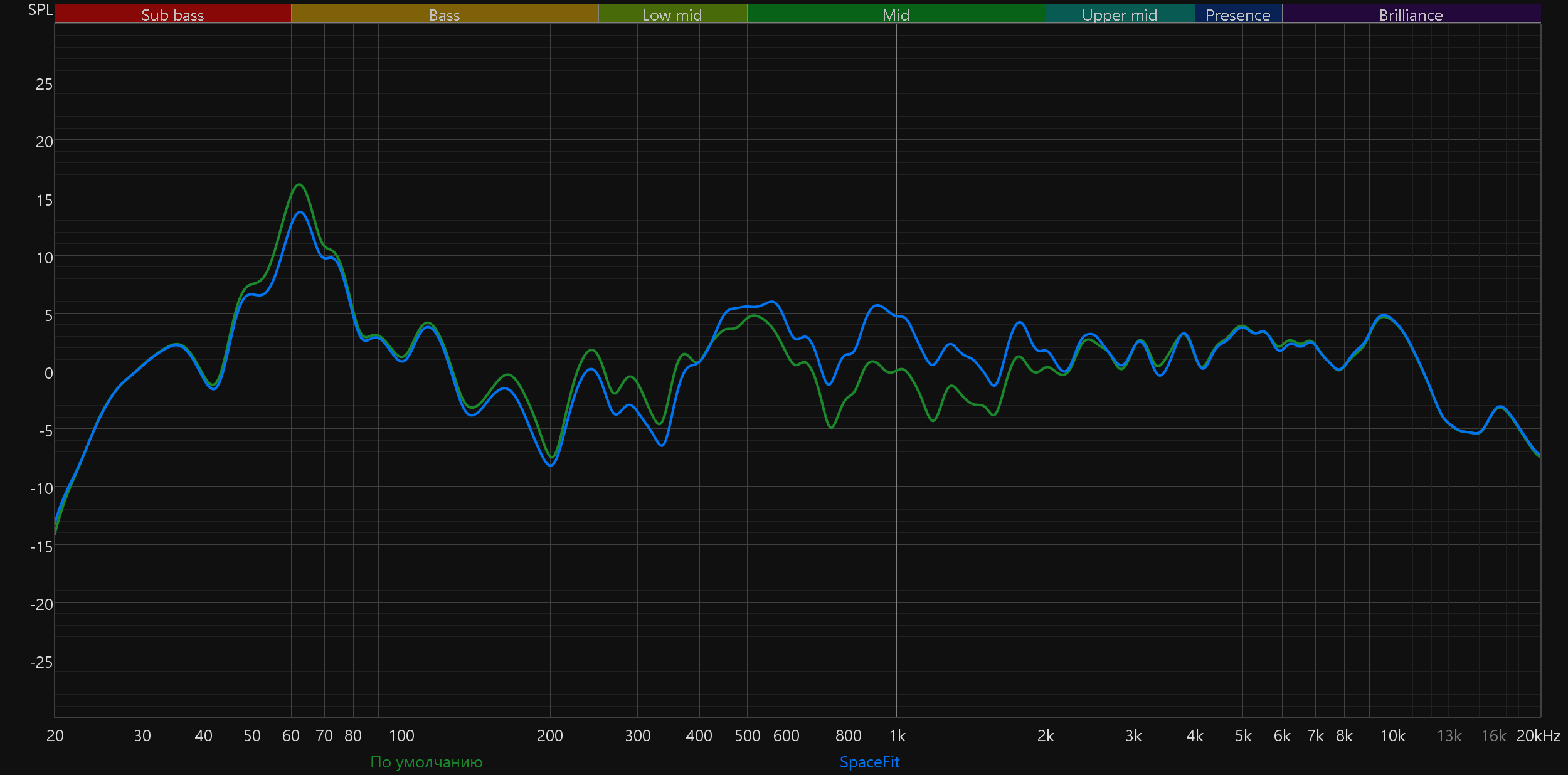This screenshot has width=1568, height=775.
Task: Select the Presence band header
Action: coord(1237,14)
